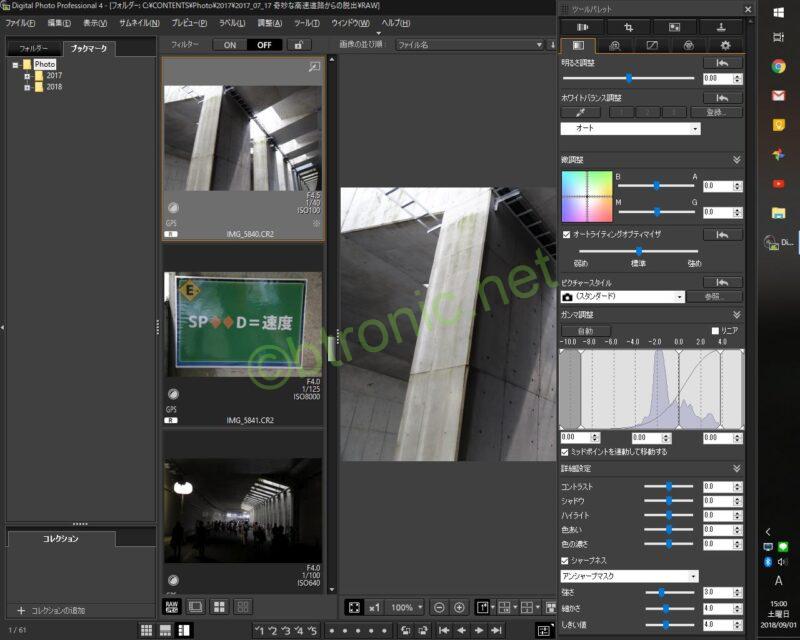This screenshot has width=800, height=640.
Task: Enable the リニア checkbox
Action: point(715,331)
